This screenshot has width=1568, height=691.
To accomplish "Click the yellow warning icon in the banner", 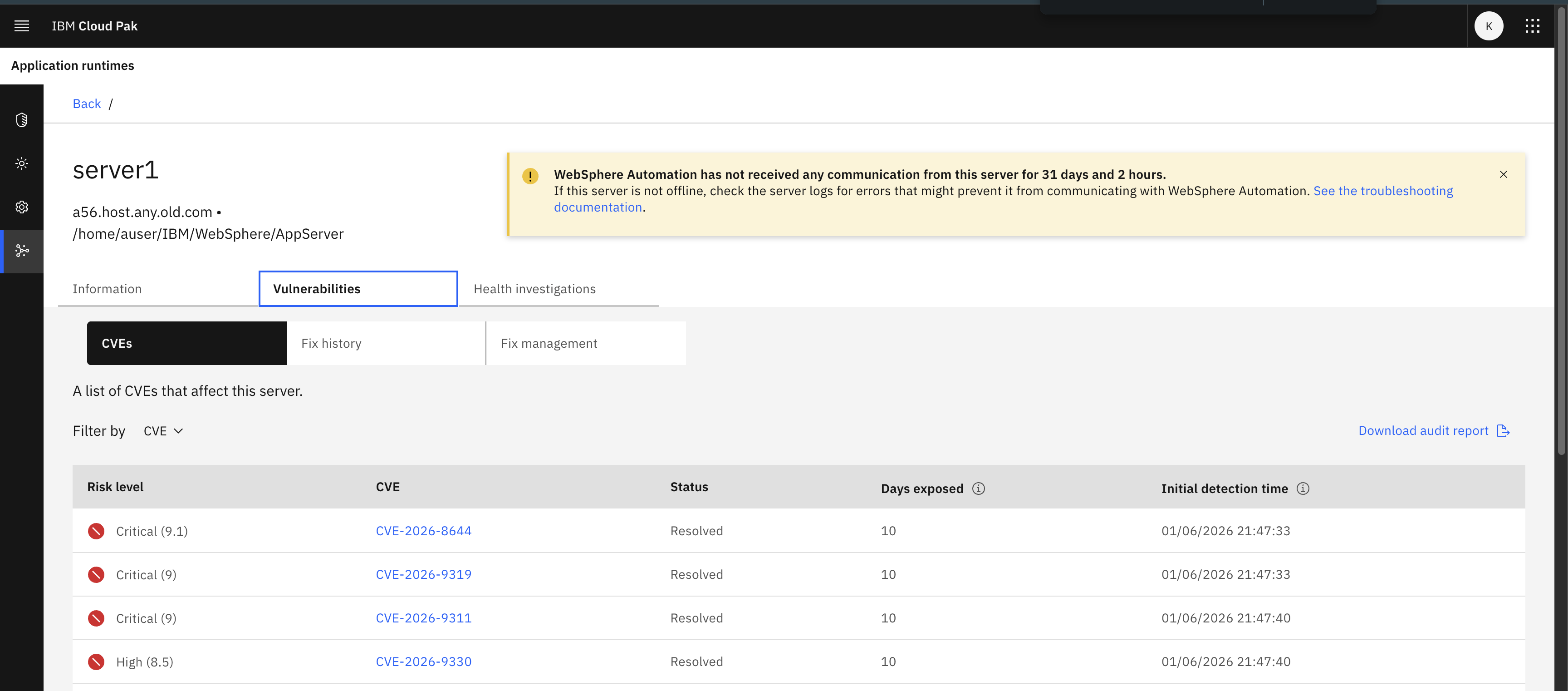I will 530,176.
